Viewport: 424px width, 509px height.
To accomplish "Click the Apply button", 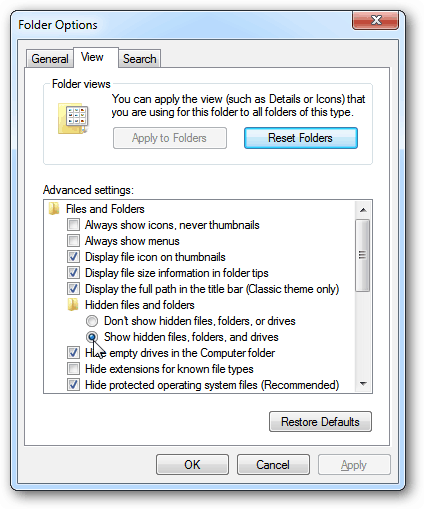I will pos(354,464).
